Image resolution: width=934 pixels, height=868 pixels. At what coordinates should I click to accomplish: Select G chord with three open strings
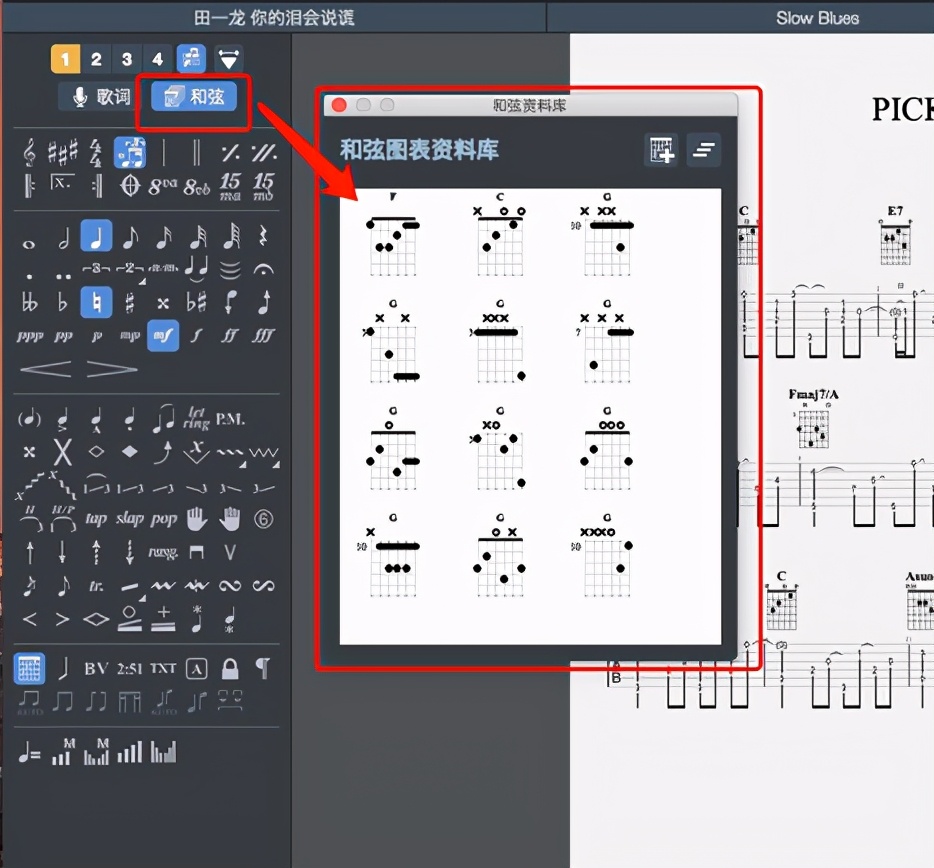click(606, 449)
